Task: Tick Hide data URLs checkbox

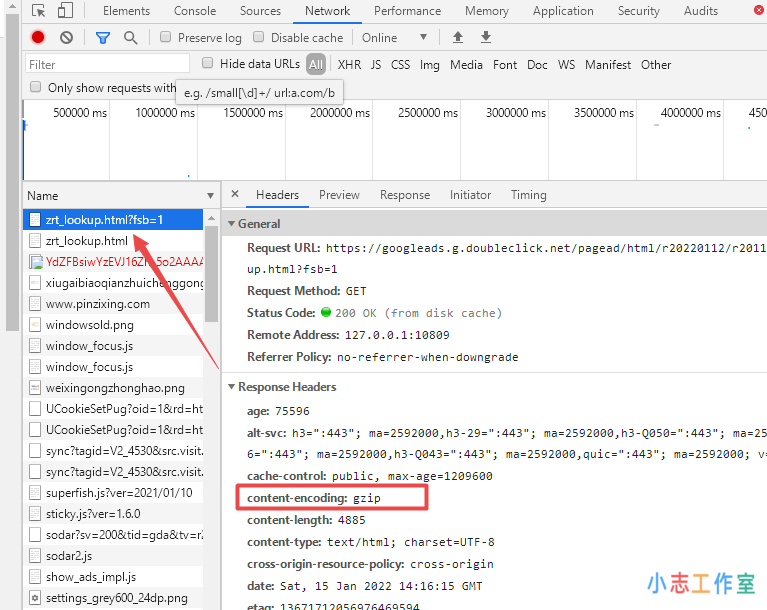Action: pyautogui.click(x=208, y=64)
